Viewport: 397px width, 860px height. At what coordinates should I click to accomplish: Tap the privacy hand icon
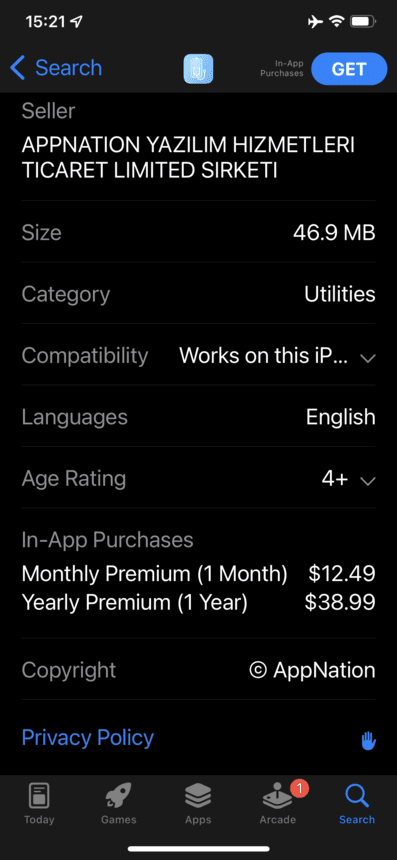click(x=368, y=741)
